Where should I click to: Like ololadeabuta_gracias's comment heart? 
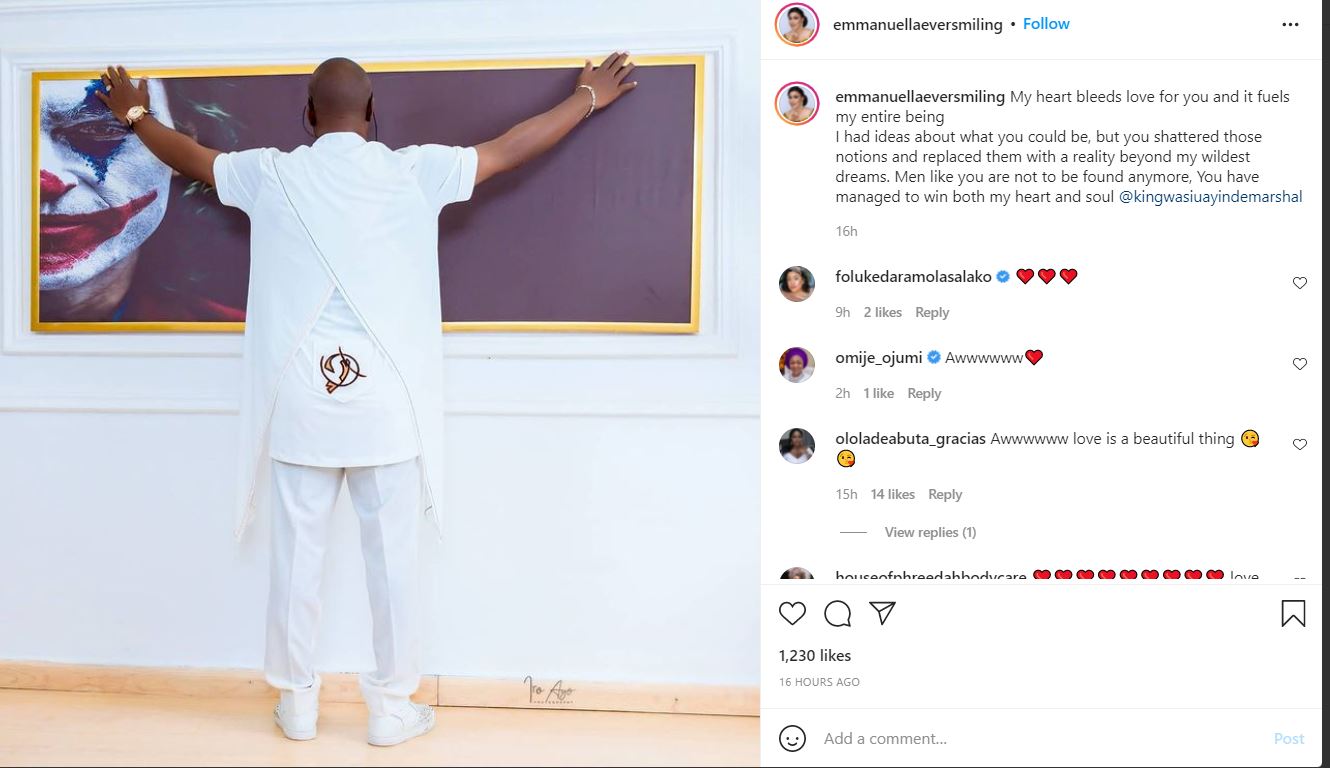pos(1300,444)
